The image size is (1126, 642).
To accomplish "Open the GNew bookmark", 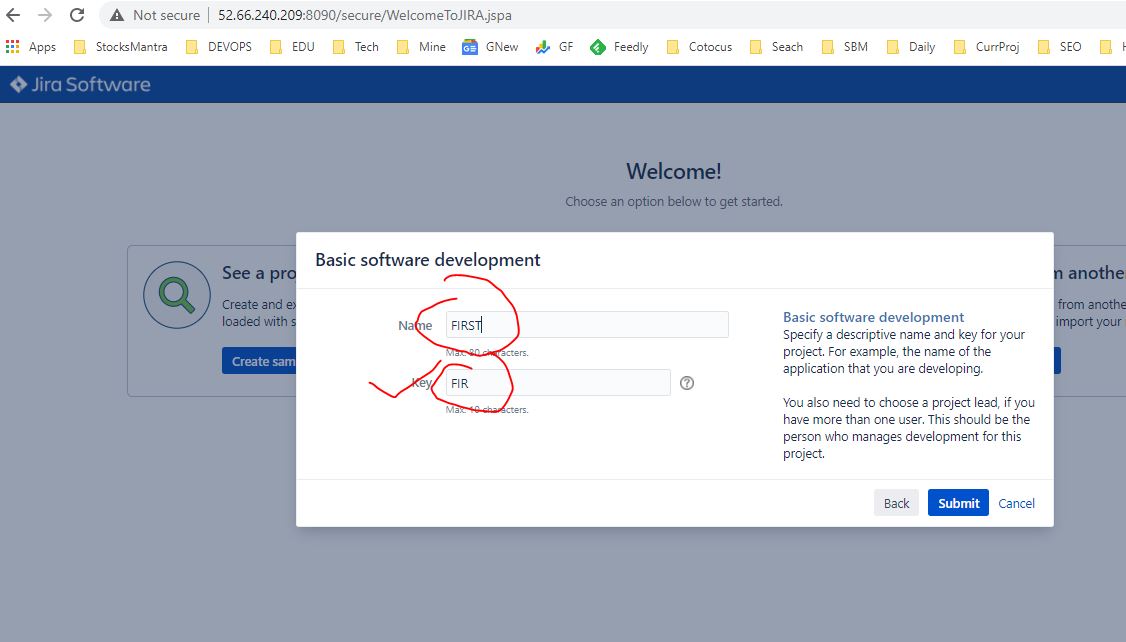I will [x=490, y=47].
